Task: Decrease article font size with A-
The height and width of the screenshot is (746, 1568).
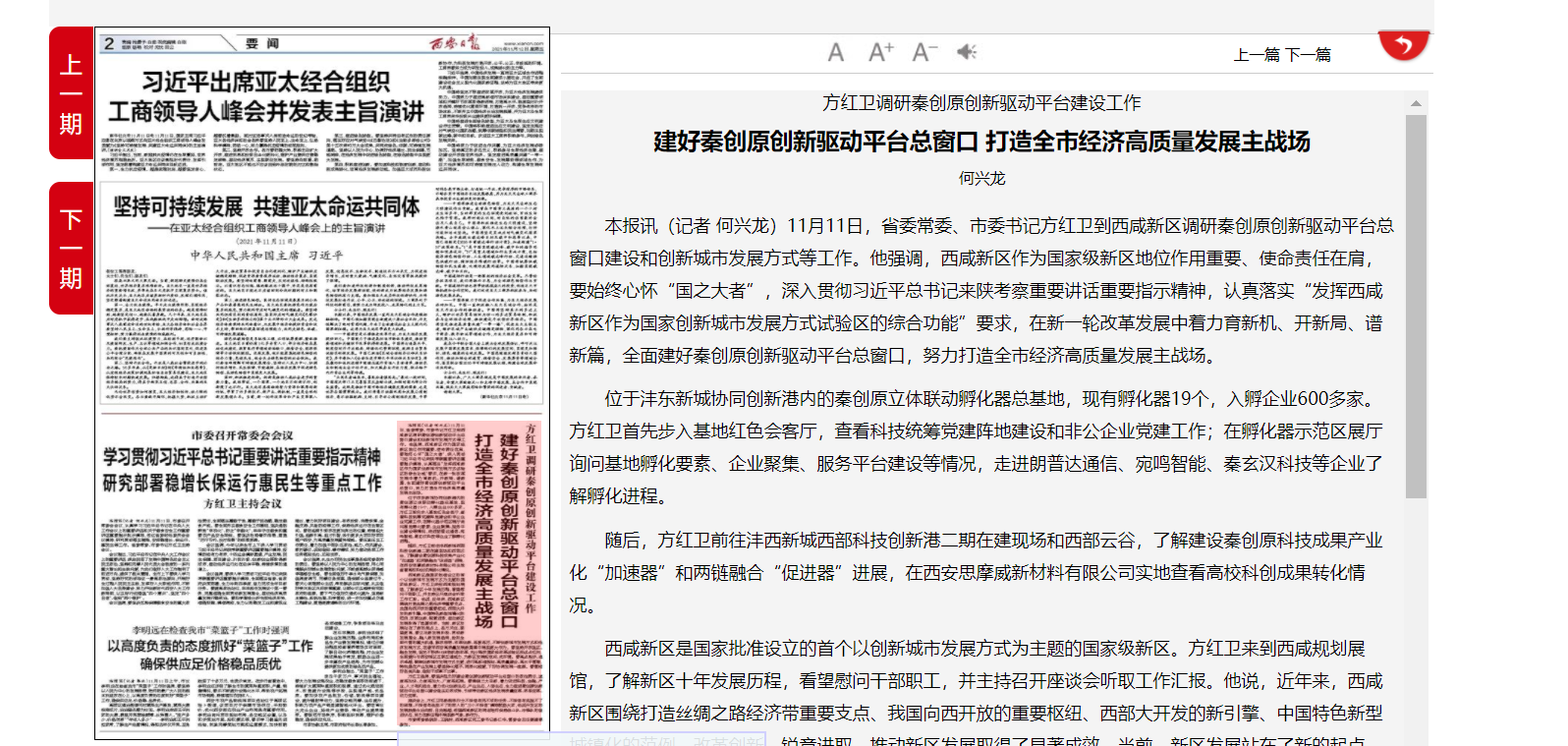Action: pos(924,52)
